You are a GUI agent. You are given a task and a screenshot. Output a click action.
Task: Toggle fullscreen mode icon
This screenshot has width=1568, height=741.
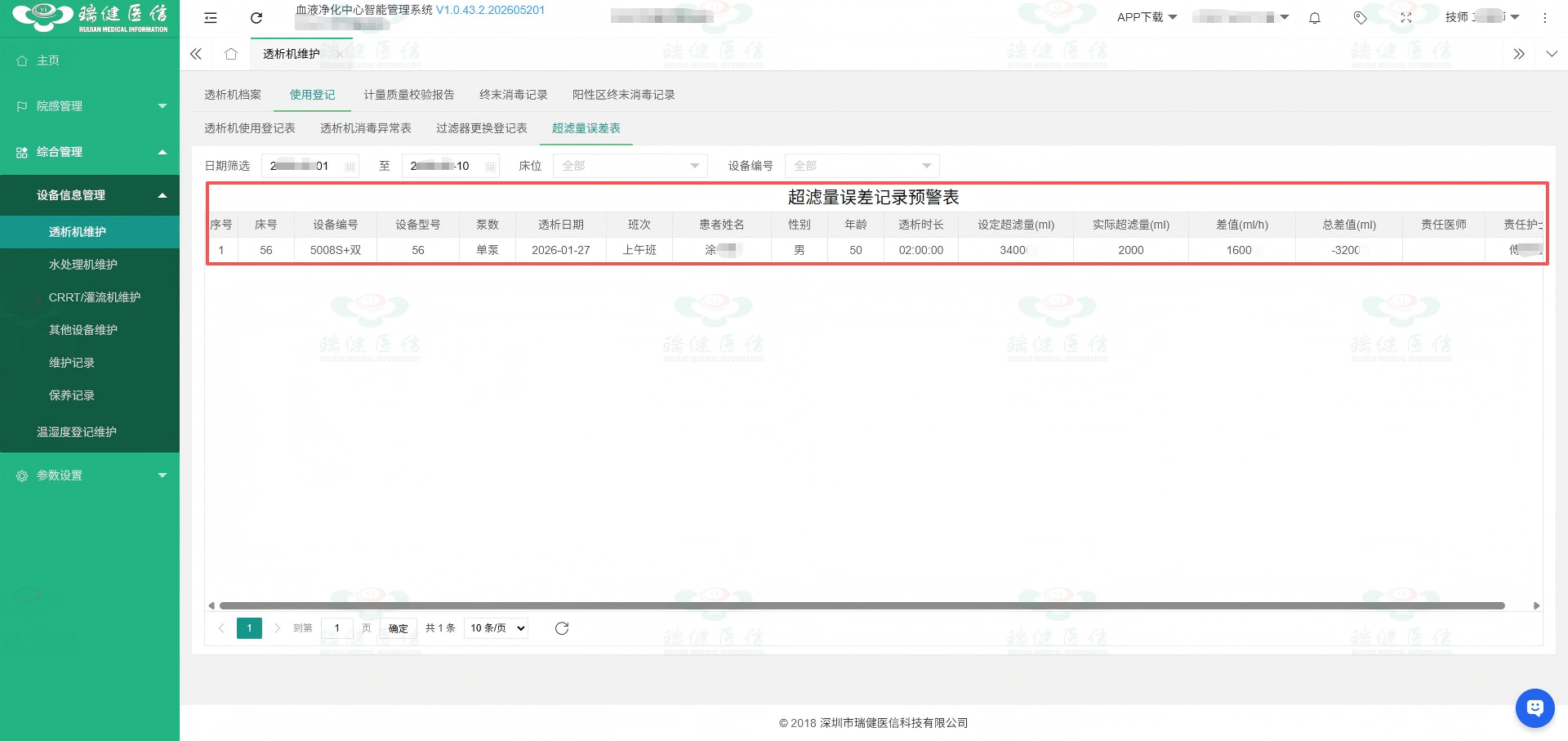point(1405,18)
